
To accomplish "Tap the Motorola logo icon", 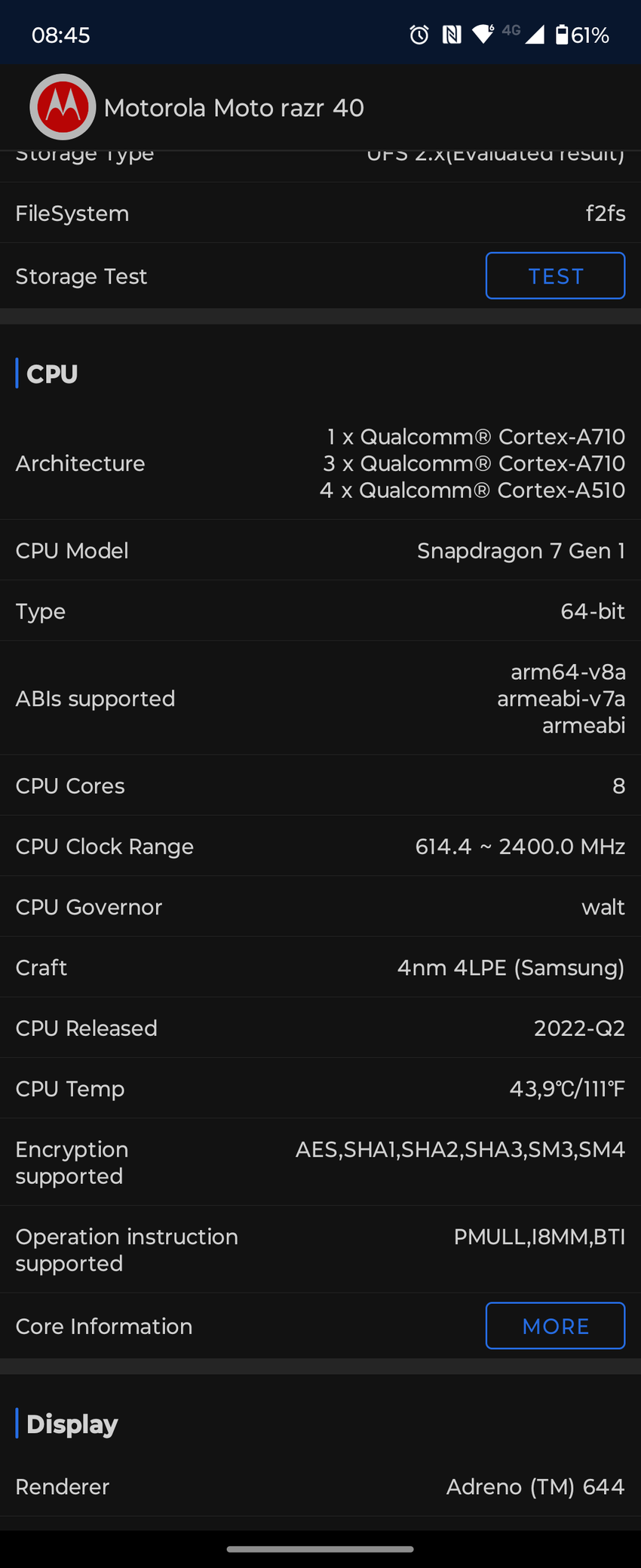I will coord(63,107).
